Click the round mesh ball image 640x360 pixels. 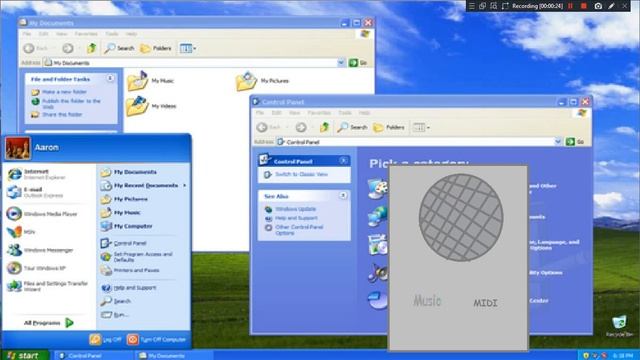coord(461,218)
